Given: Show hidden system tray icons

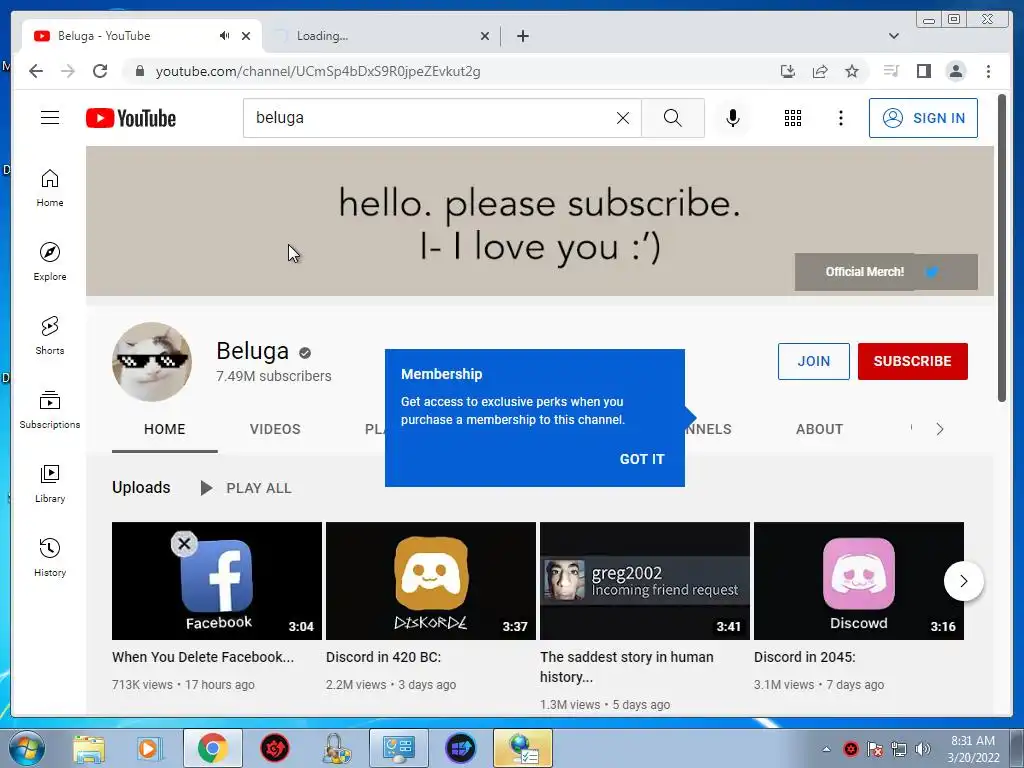Looking at the screenshot, I should tap(826, 749).
